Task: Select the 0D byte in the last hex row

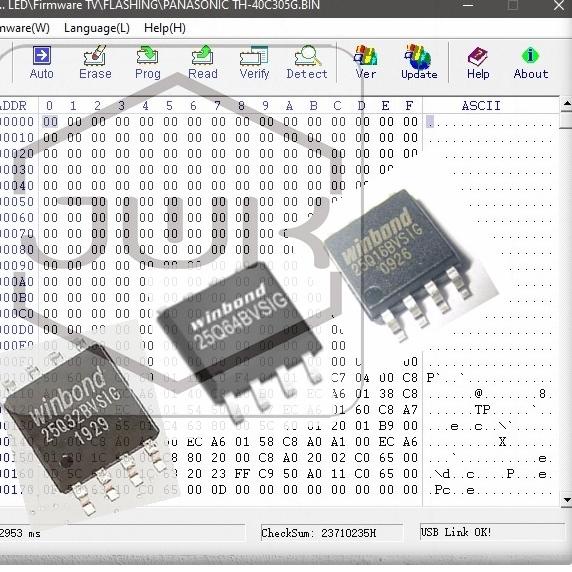Action: 218,490
